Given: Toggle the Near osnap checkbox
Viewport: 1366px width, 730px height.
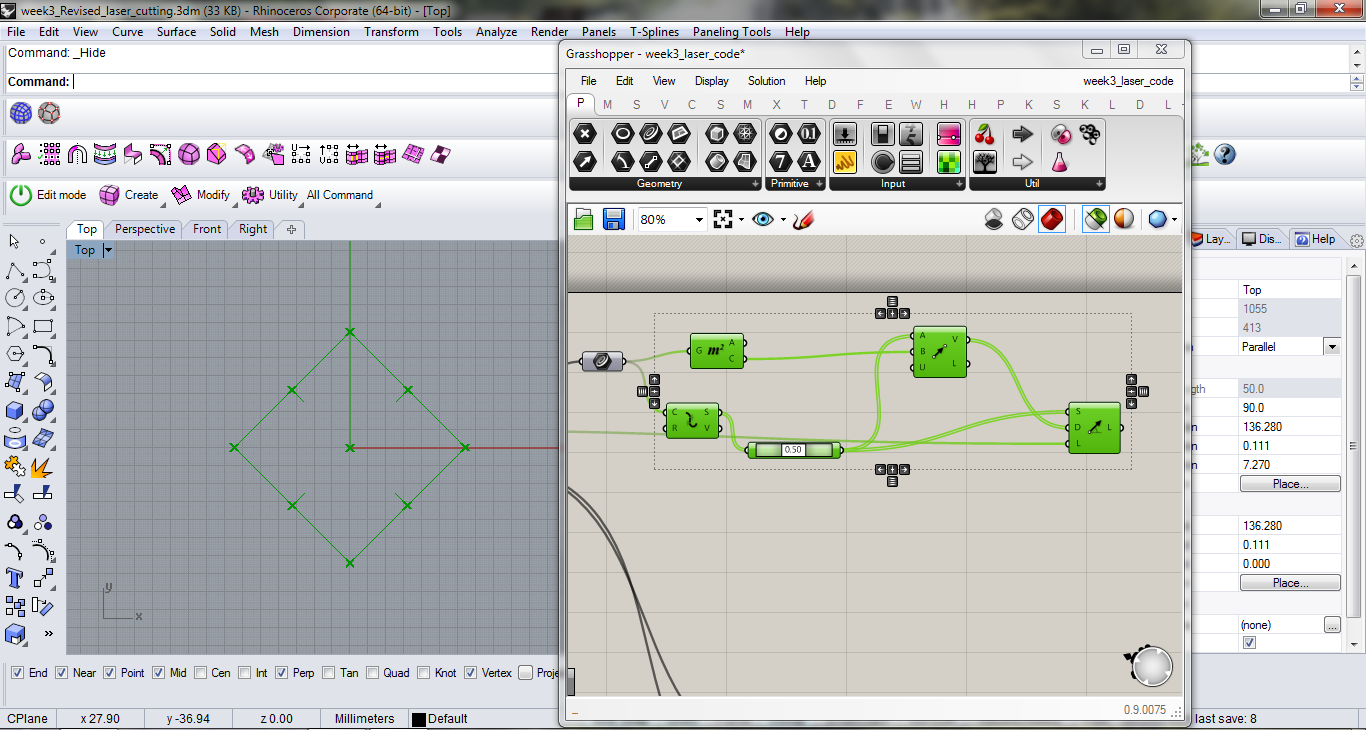Looking at the screenshot, I should pyautogui.click(x=61, y=673).
